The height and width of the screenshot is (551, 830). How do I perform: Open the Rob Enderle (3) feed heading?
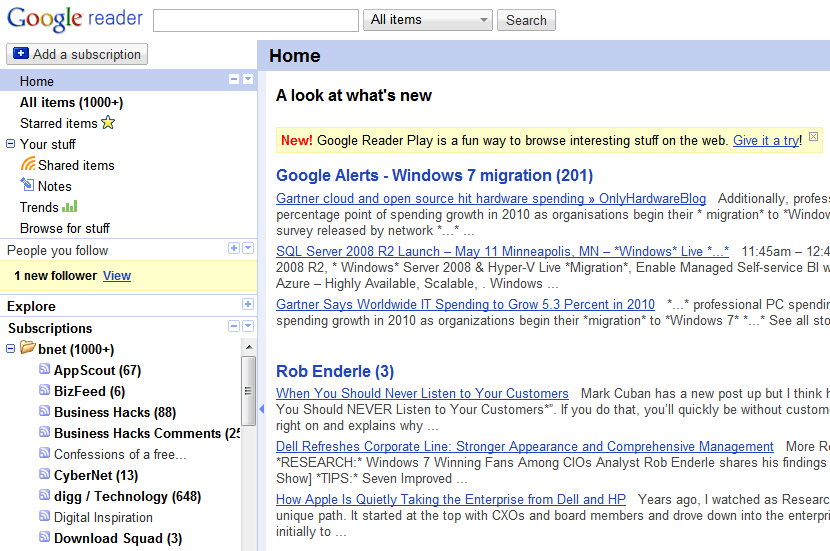[335, 371]
